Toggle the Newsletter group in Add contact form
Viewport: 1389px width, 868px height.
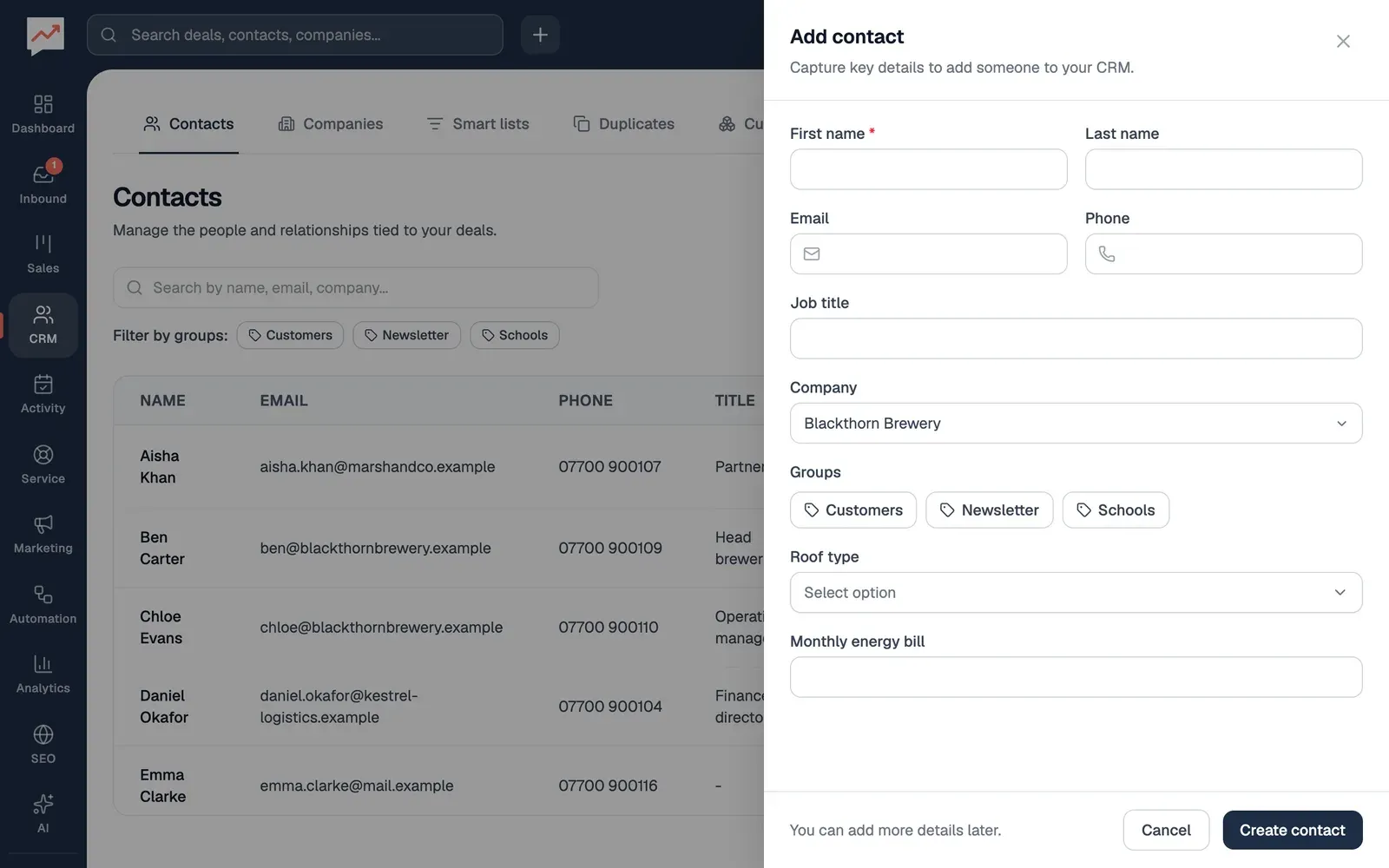tap(990, 510)
